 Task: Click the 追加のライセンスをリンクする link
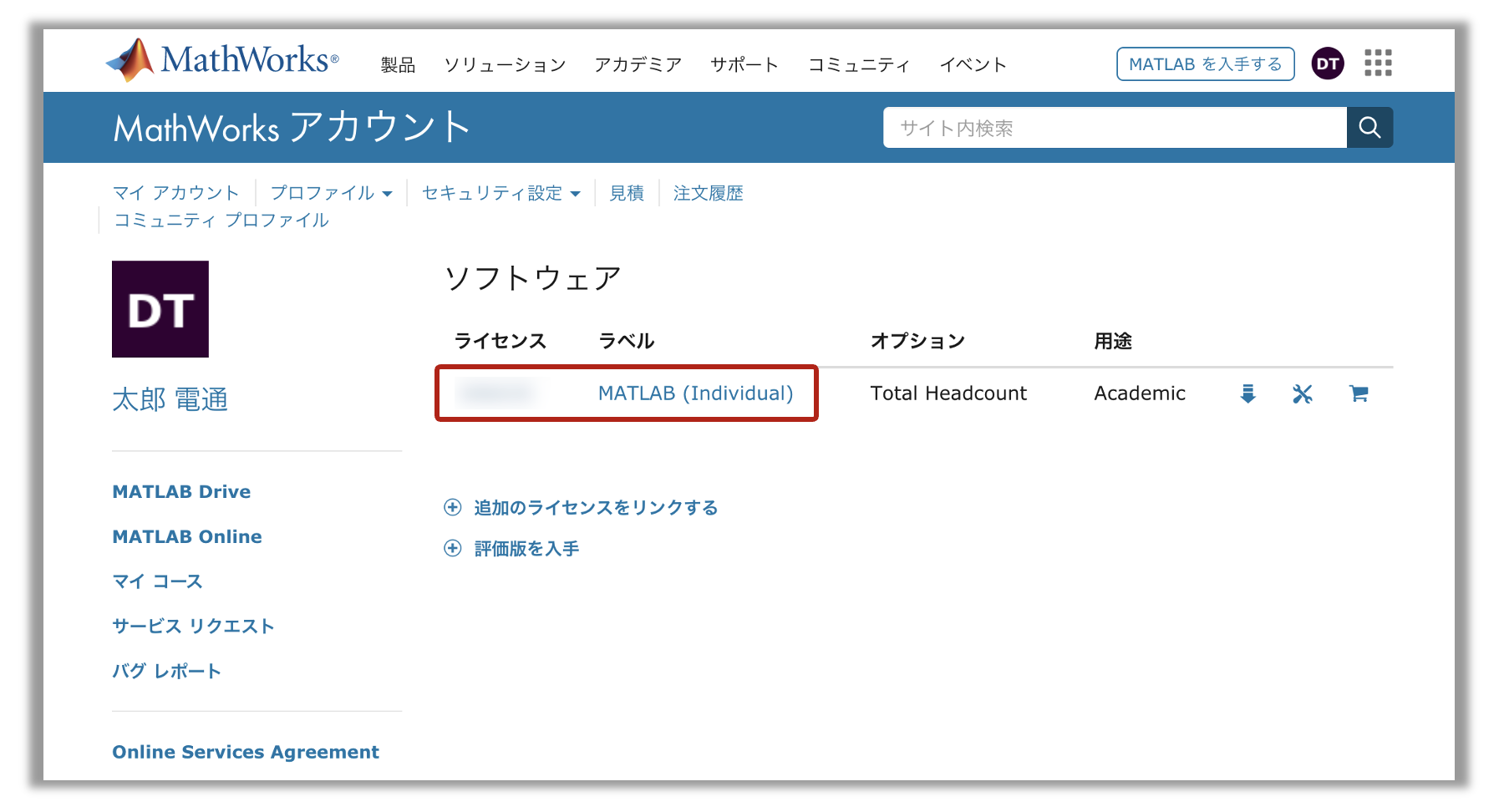pyautogui.click(x=596, y=507)
